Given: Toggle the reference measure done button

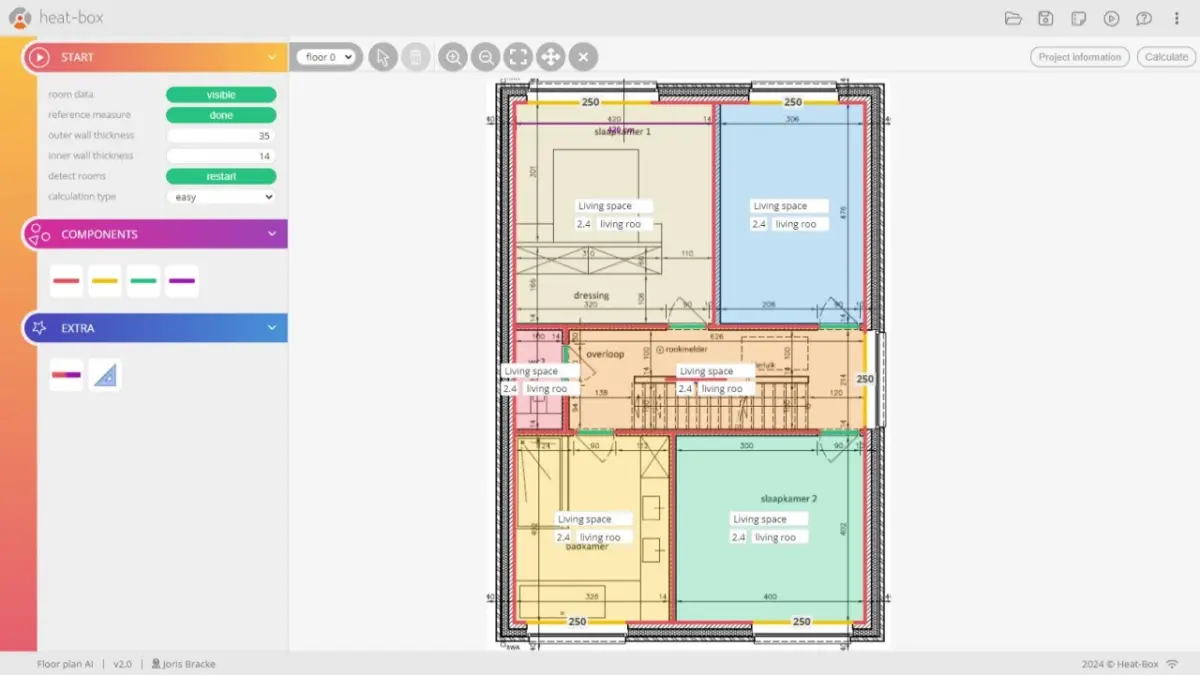Looking at the screenshot, I should tap(221, 115).
